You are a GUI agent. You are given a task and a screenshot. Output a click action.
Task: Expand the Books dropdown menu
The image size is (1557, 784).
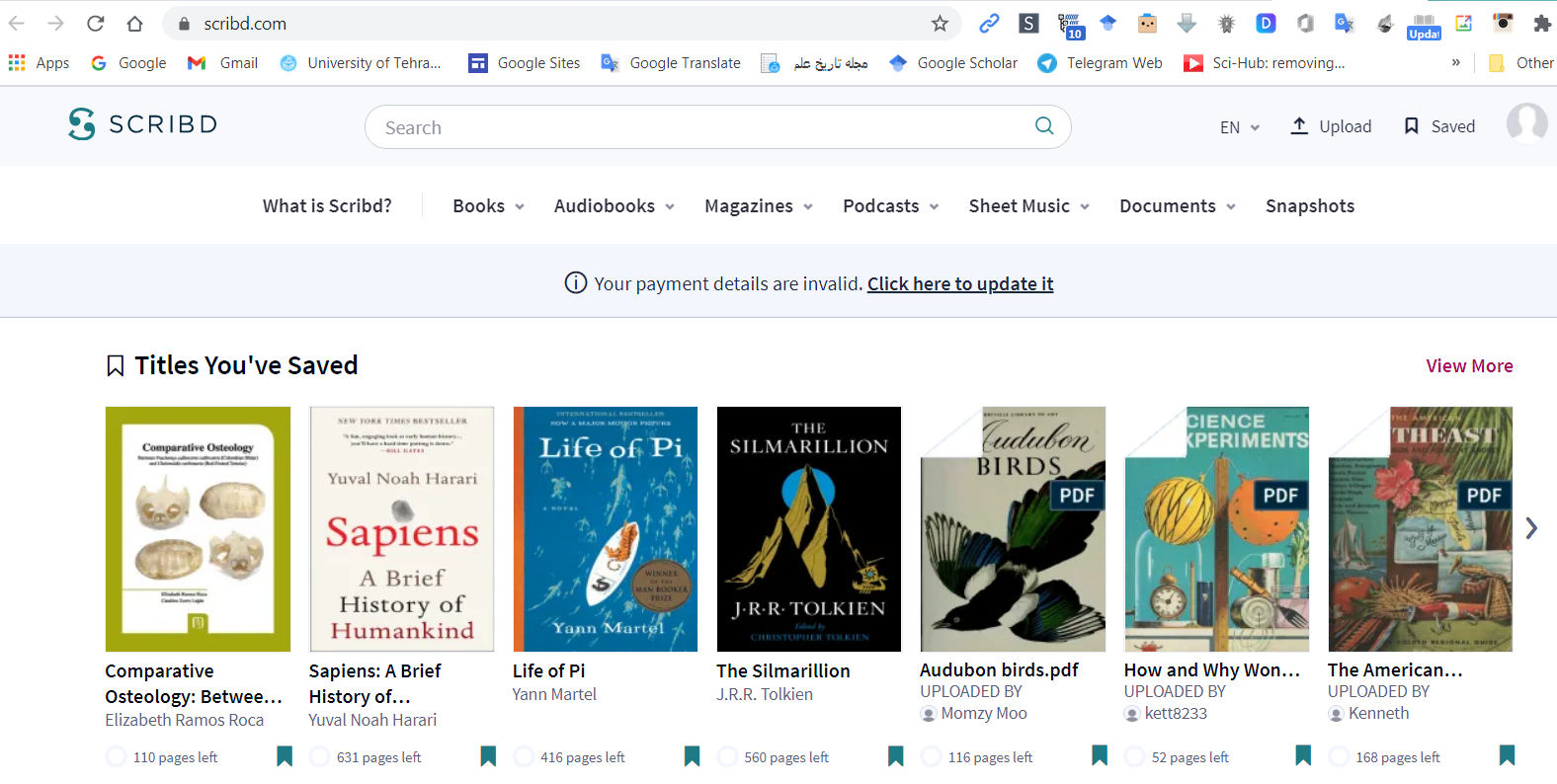point(489,205)
